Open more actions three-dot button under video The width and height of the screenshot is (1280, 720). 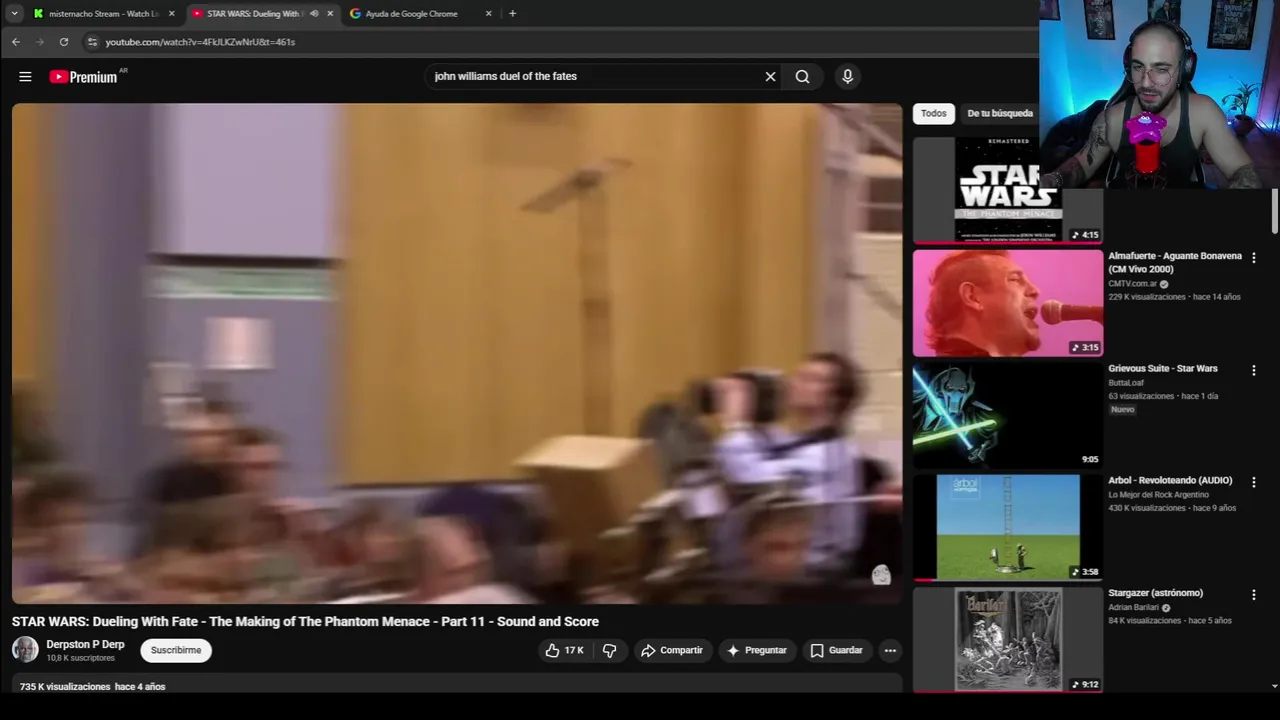(890, 650)
